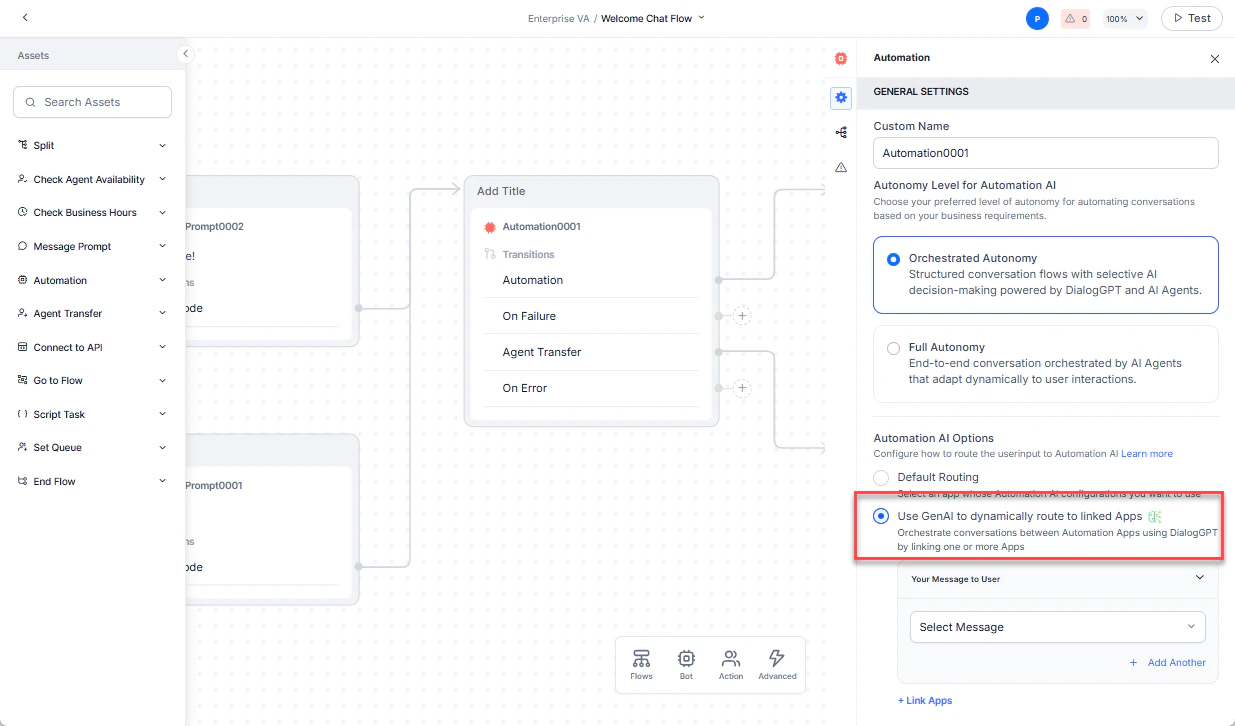Select the Bot tool in bottom toolbar
The width and height of the screenshot is (1235, 726).
686,663
